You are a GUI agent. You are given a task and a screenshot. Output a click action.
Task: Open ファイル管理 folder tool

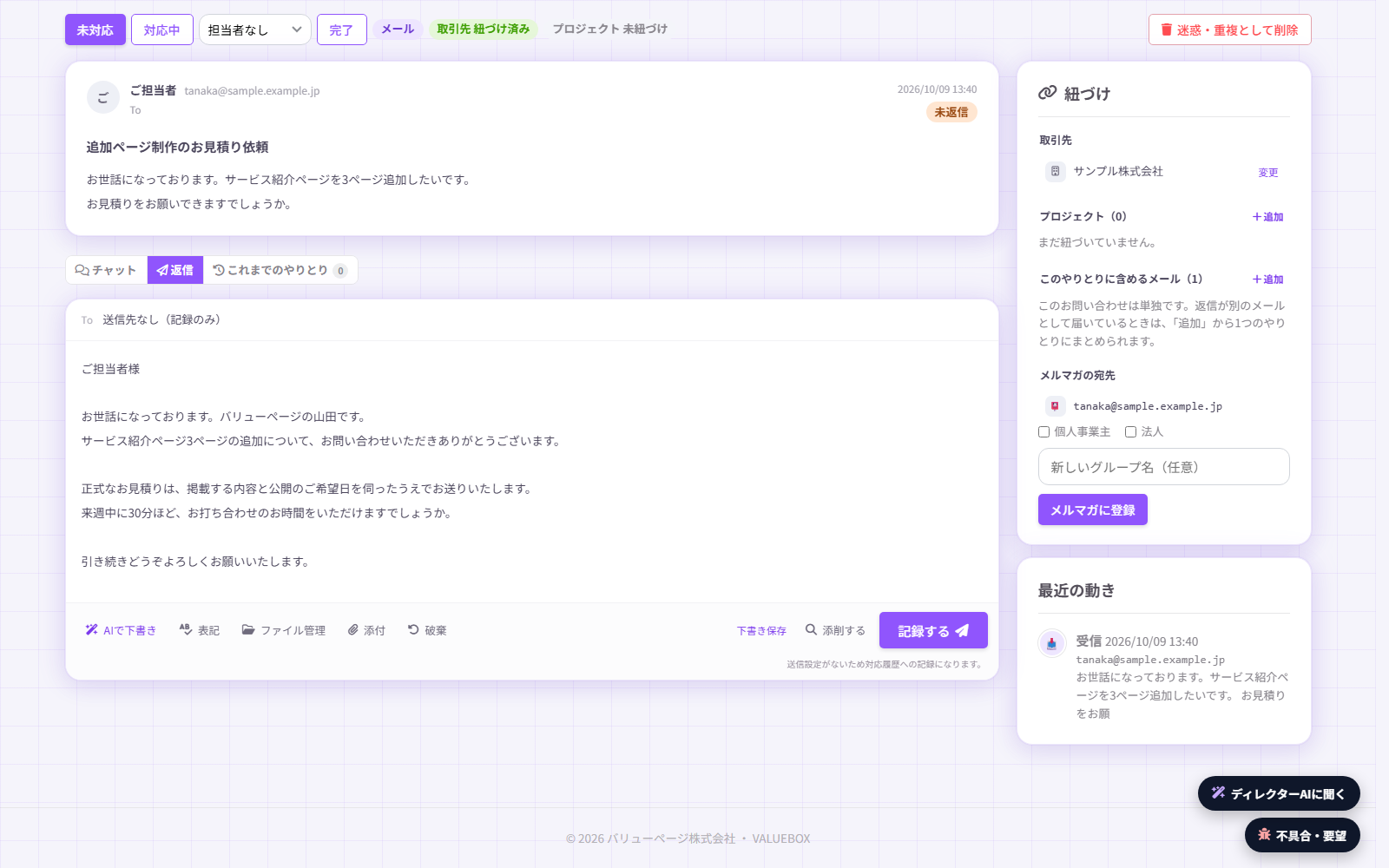[x=284, y=630]
